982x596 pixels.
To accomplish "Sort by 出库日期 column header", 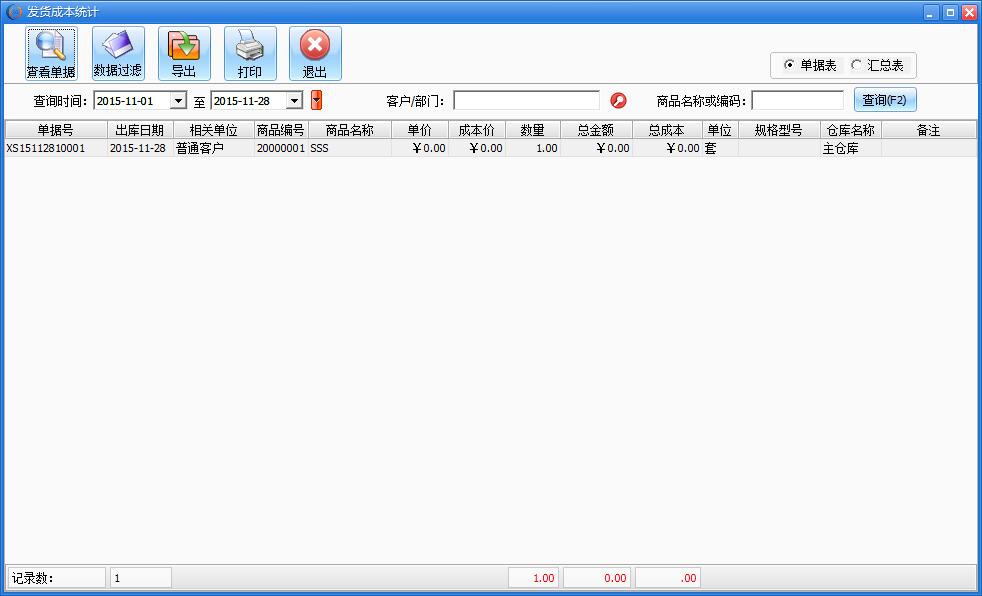I will click(140, 130).
